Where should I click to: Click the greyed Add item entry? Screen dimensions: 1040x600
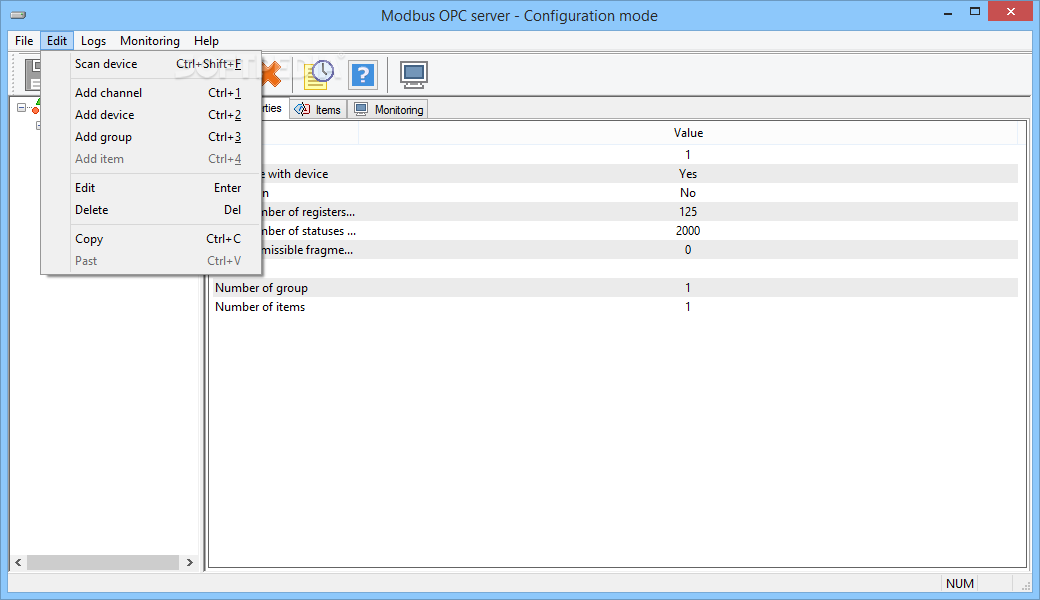click(151, 158)
